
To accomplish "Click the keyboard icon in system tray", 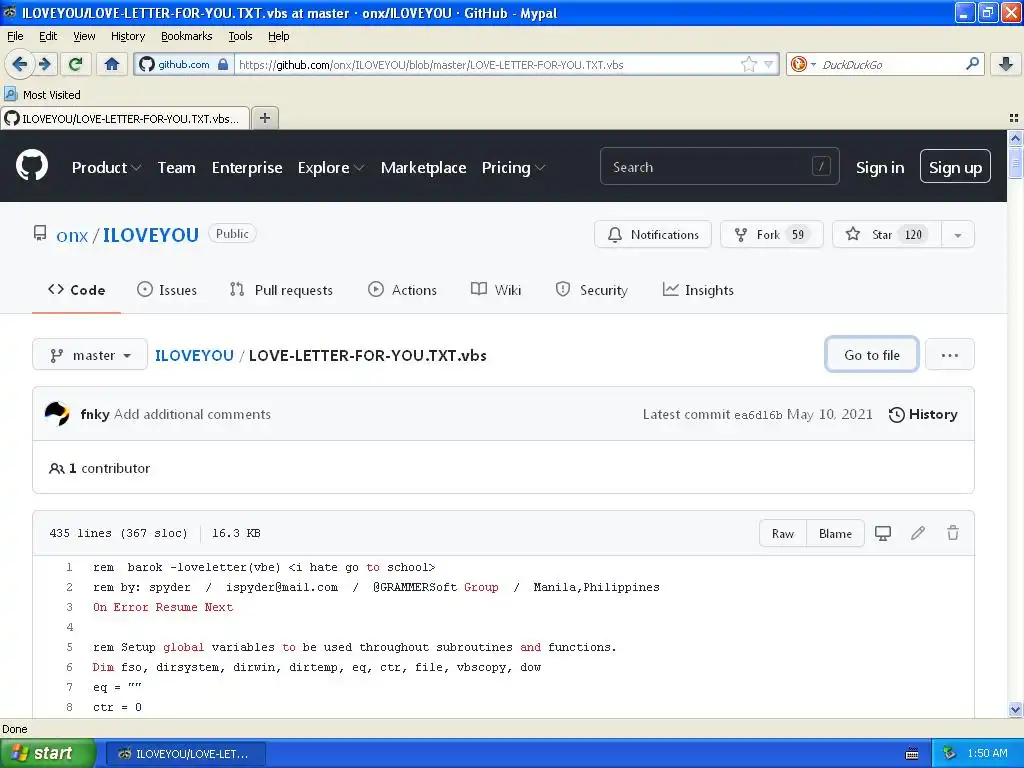I will (x=912, y=754).
